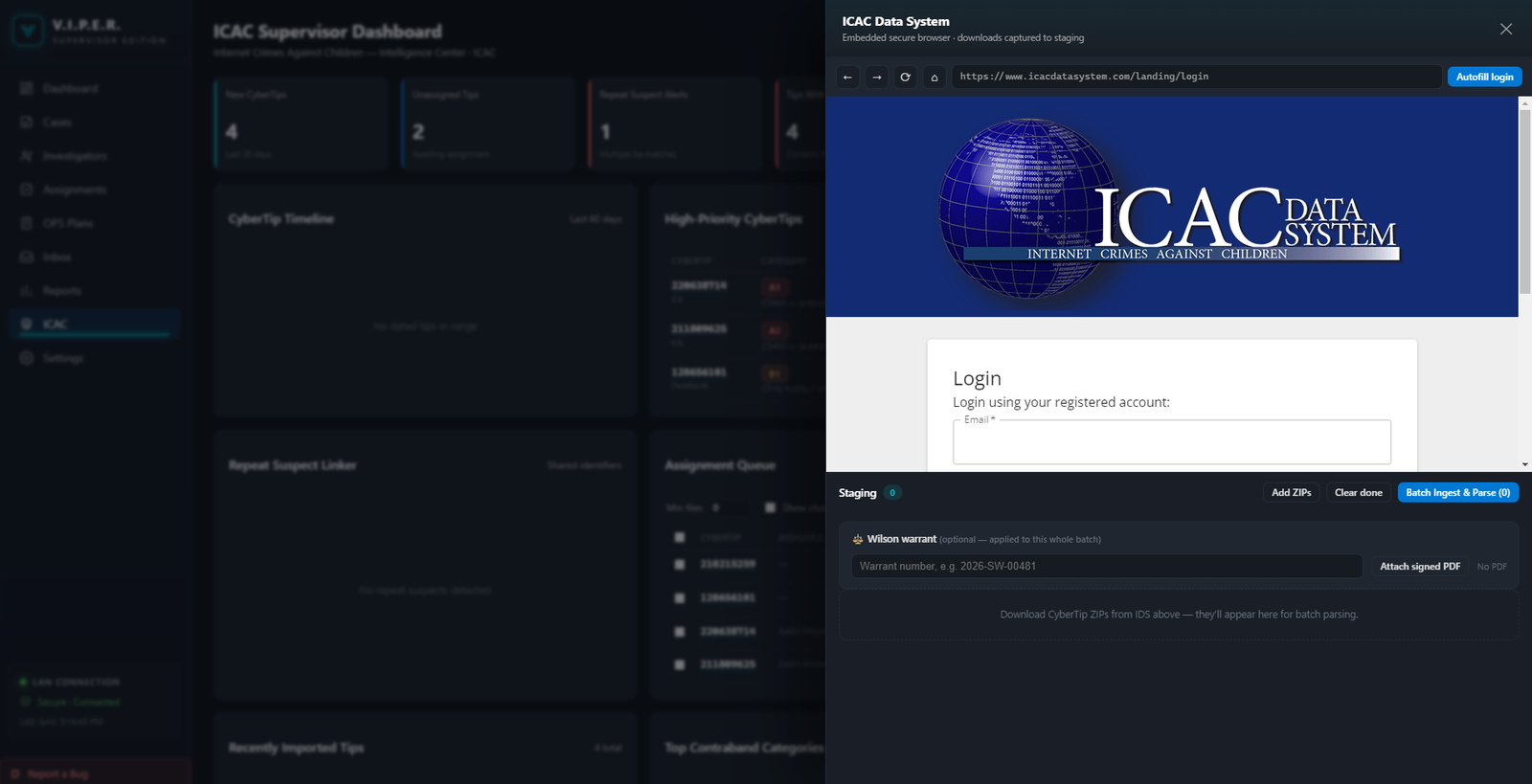
Task: Click the 'Login using your registered account' text
Action: point(1061,402)
